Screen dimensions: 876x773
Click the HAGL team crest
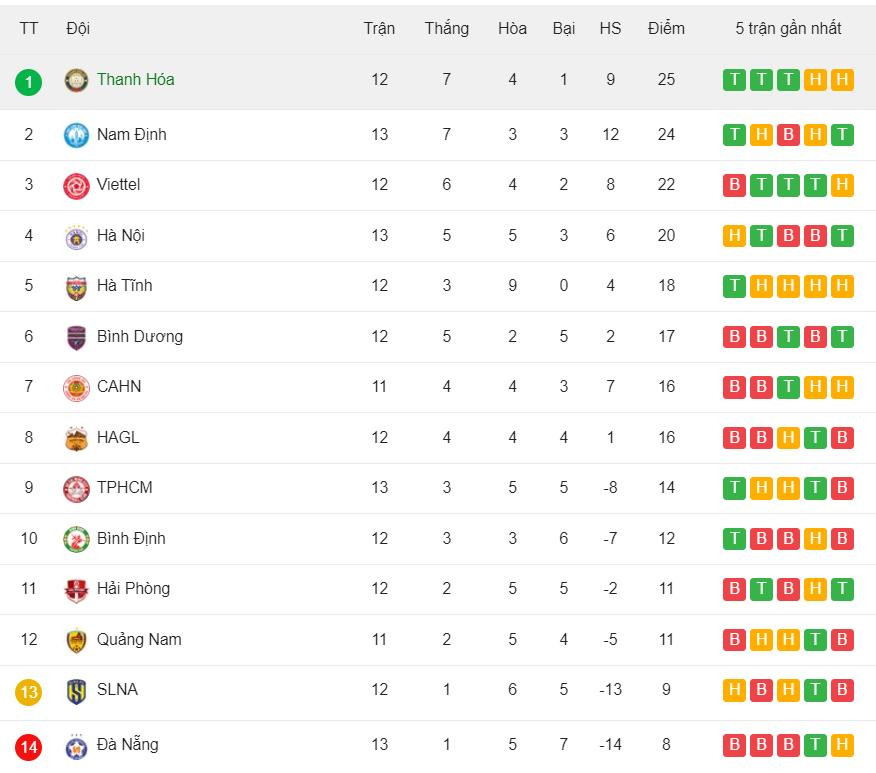(x=76, y=439)
